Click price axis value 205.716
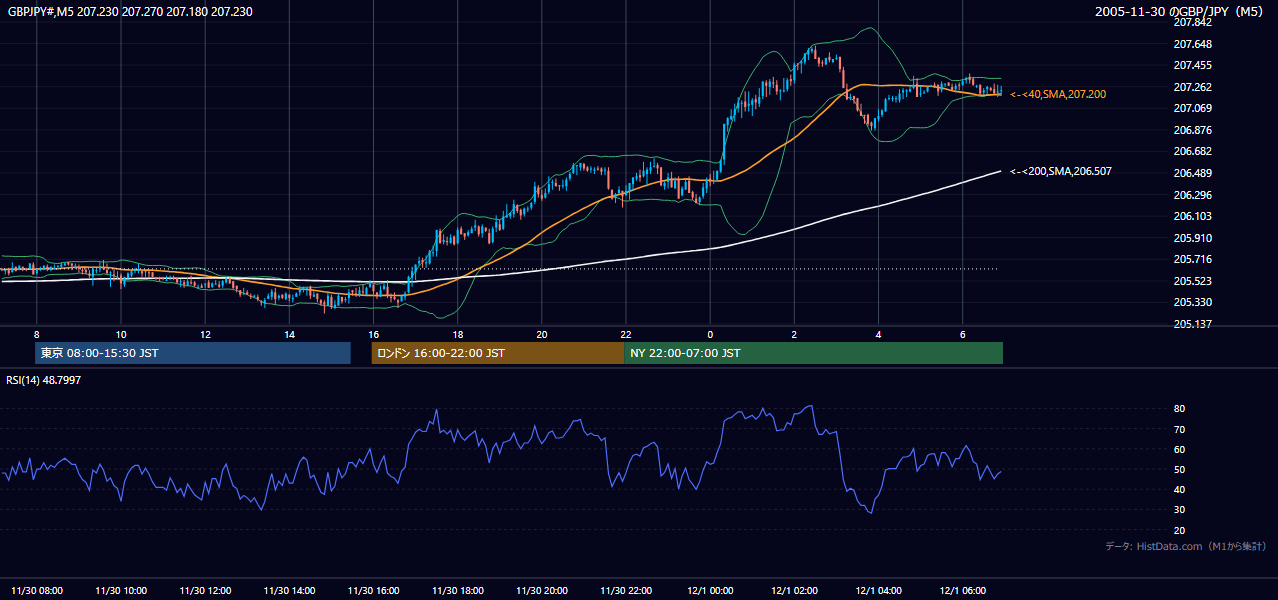The width and height of the screenshot is (1278, 600). pyautogui.click(x=1192, y=259)
